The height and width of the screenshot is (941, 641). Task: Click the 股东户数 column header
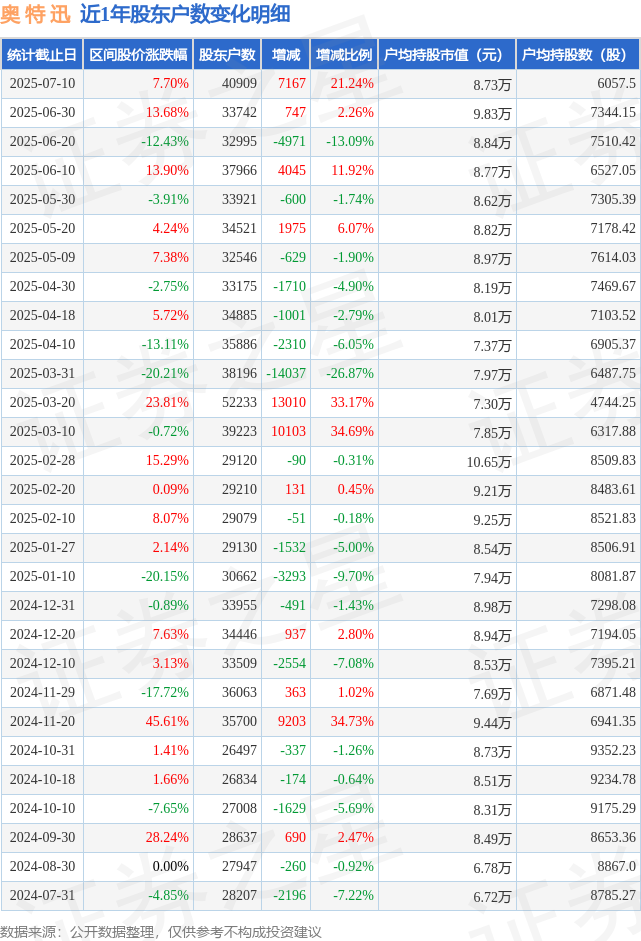[227, 55]
